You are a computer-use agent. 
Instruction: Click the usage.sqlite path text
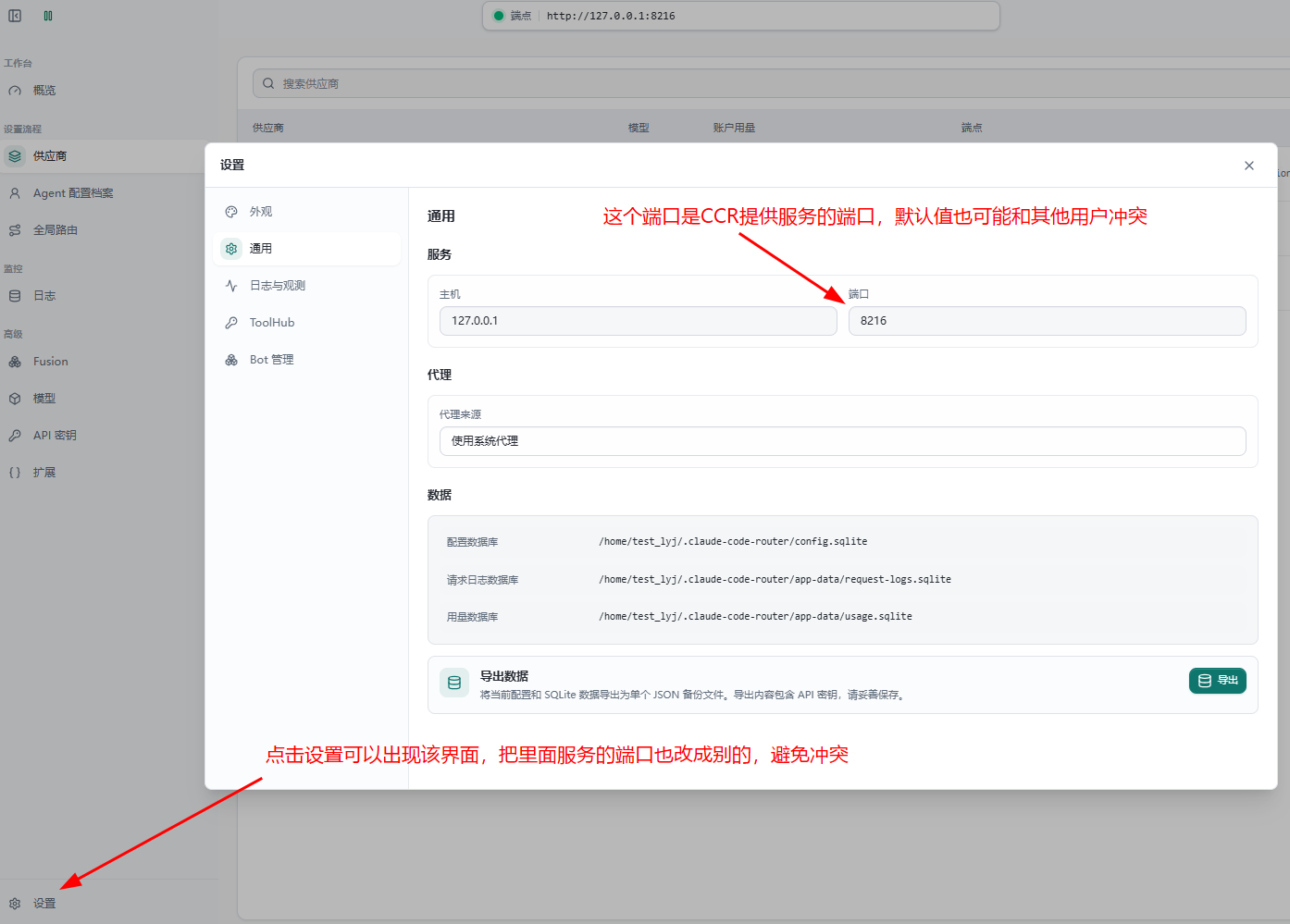755,617
